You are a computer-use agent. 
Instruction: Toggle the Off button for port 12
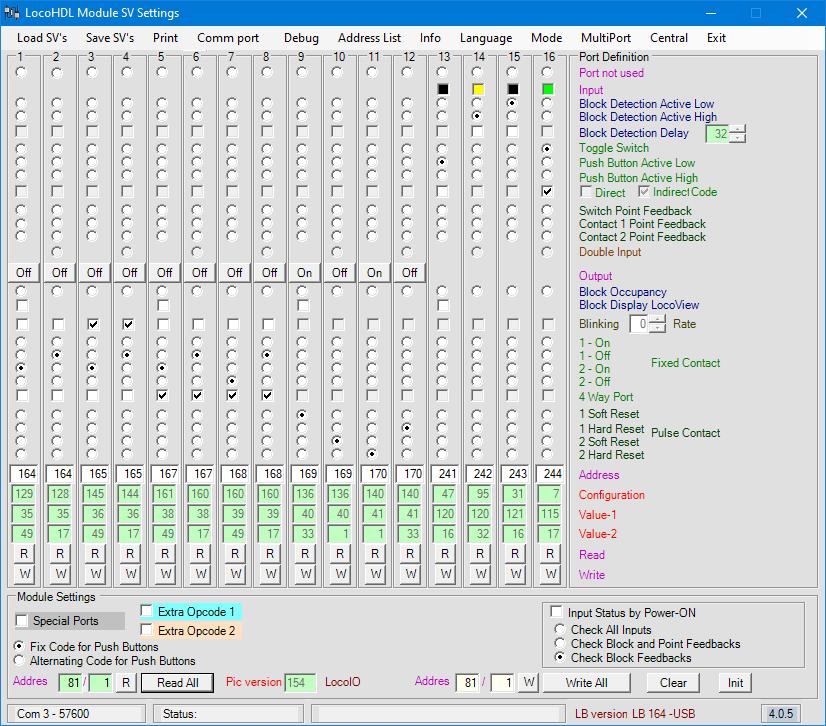pyautogui.click(x=409, y=272)
